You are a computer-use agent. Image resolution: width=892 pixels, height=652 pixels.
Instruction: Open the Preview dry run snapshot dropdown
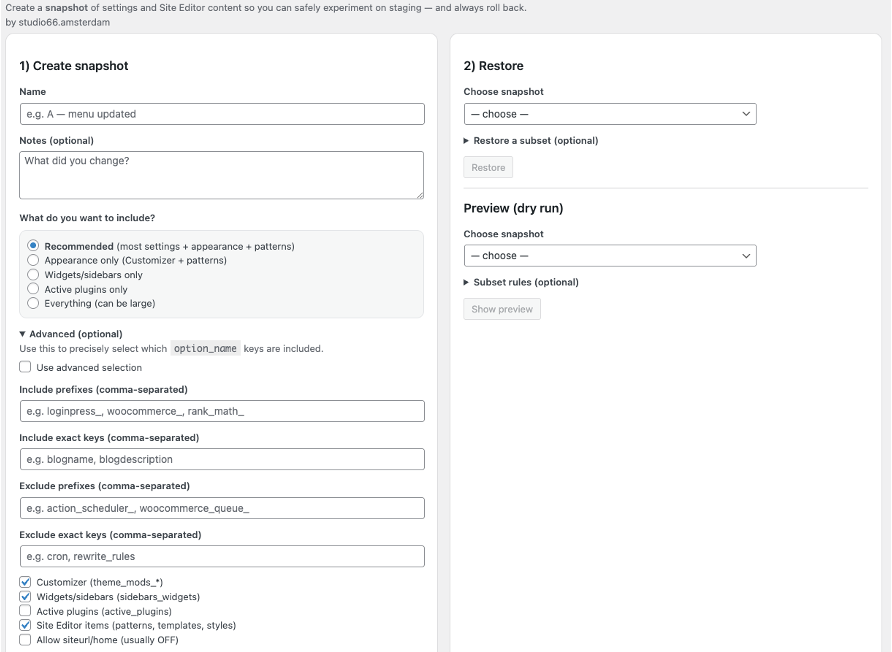(610, 255)
